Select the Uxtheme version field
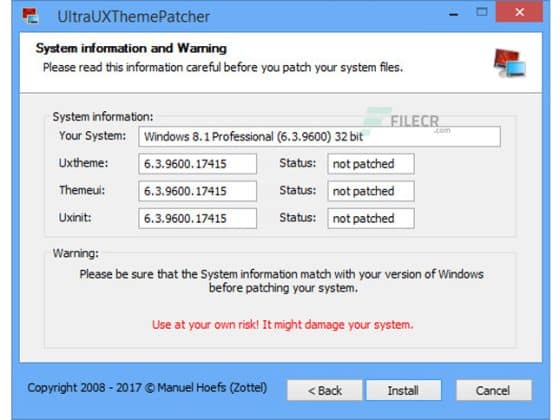 tap(198, 164)
